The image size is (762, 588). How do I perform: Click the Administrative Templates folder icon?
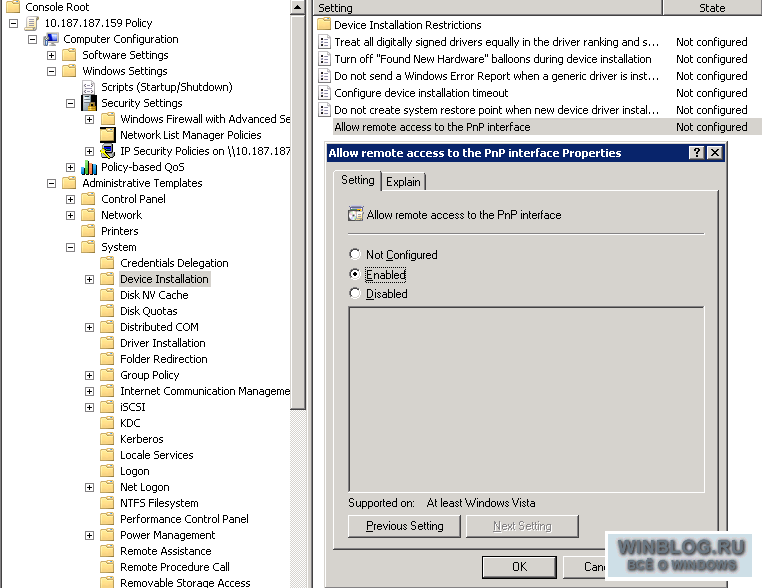pos(69,183)
